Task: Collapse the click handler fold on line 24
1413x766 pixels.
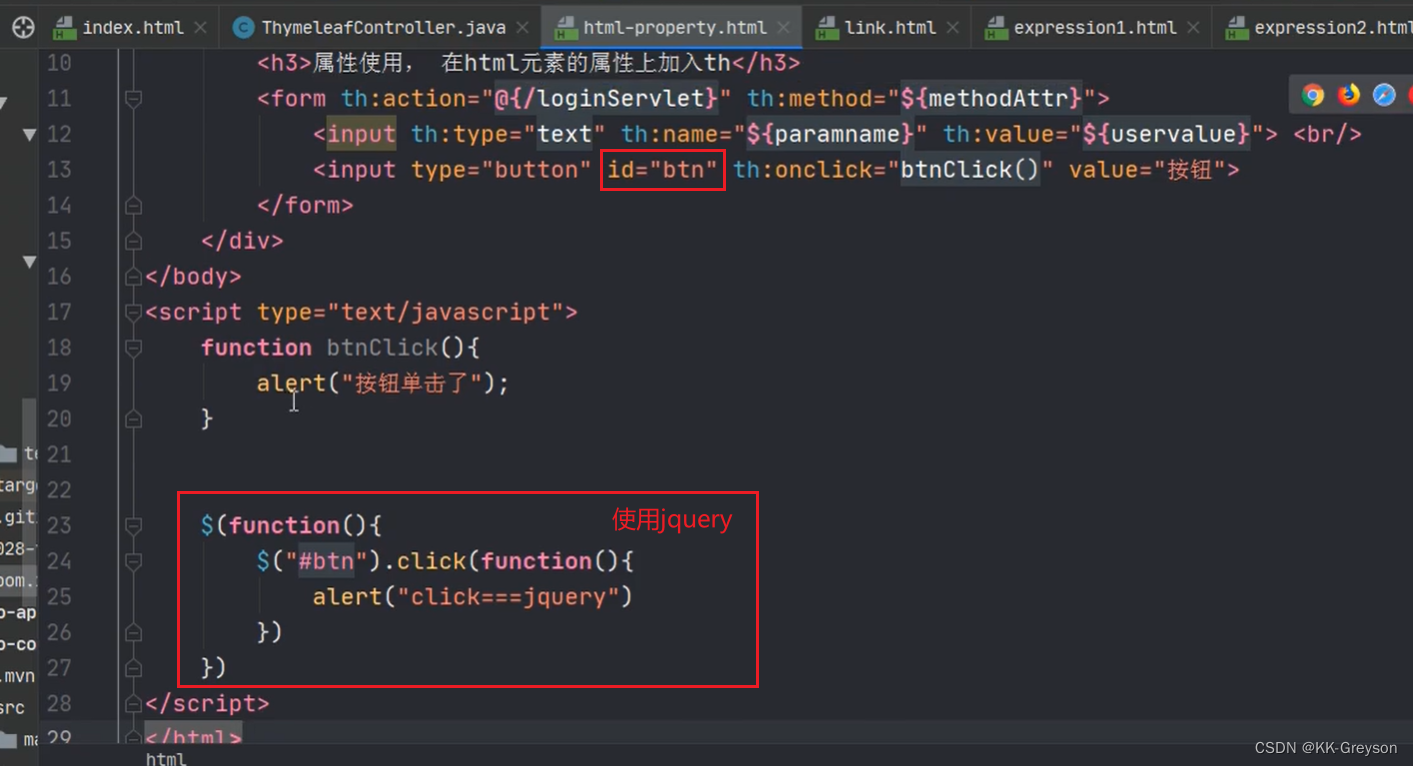Action: (x=133, y=562)
